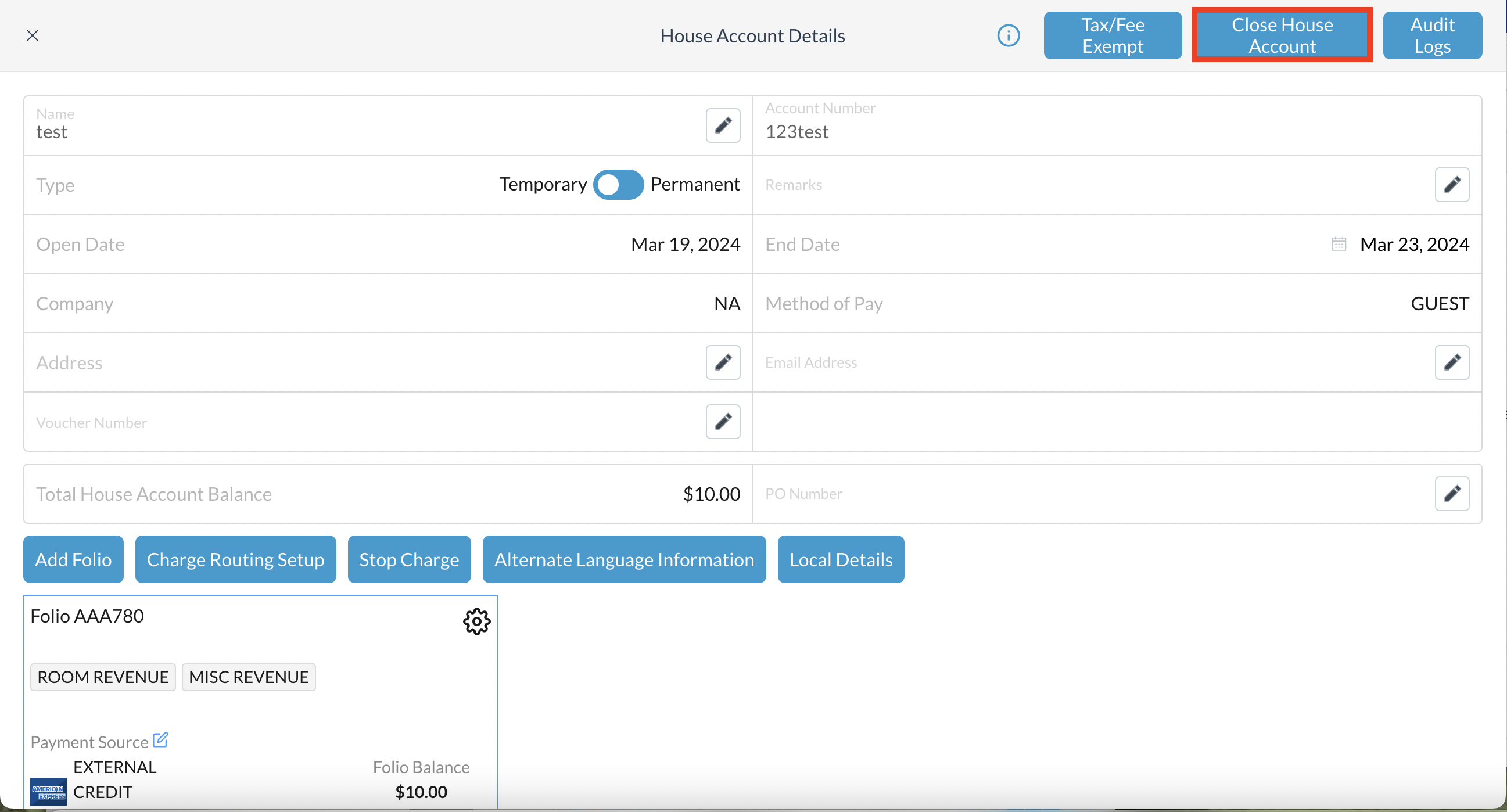
Task: Open the Tax/Fee Exempt options
Action: [x=1112, y=35]
